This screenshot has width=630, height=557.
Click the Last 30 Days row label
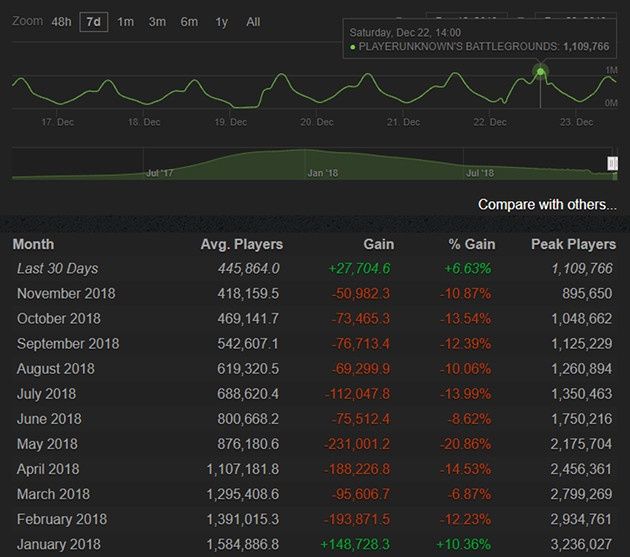(x=57, y=268)
